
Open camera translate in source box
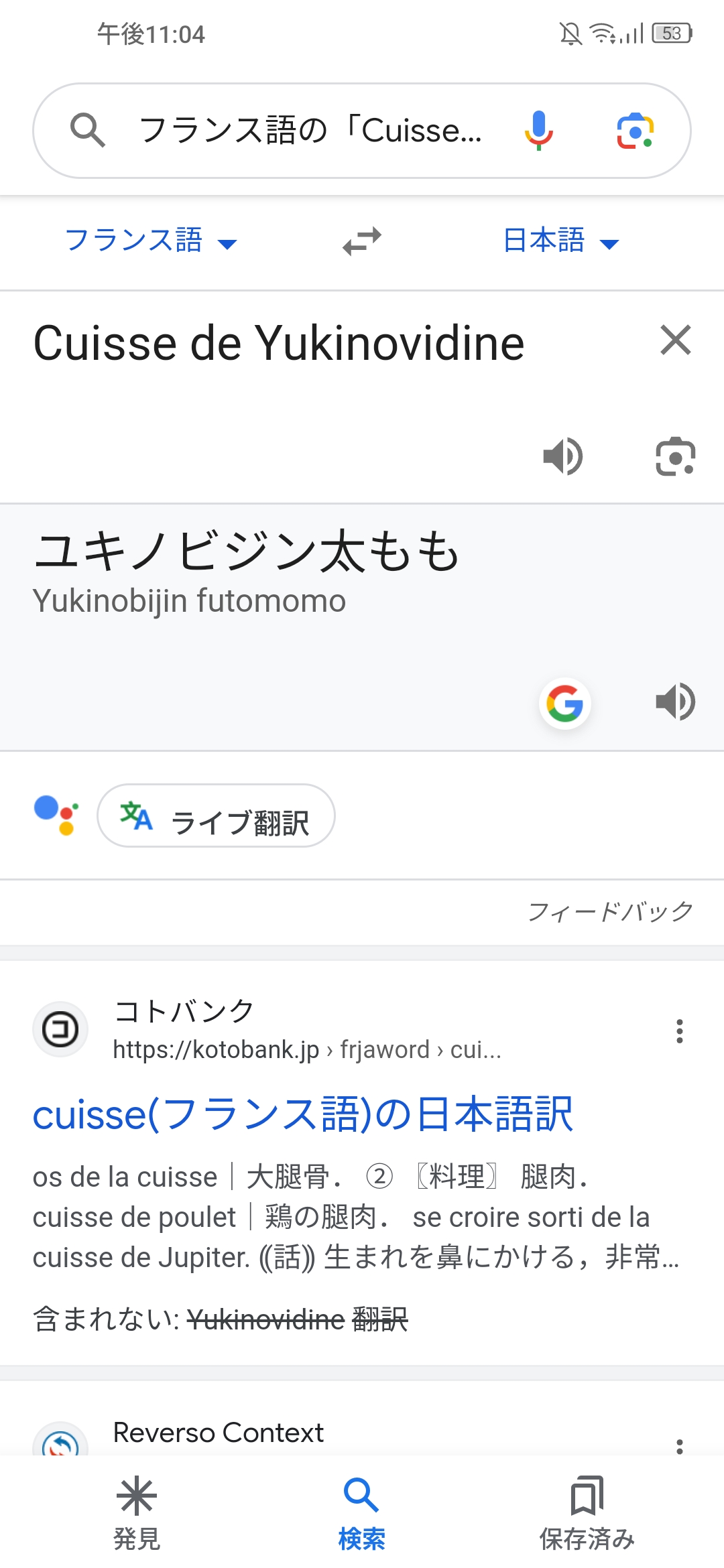675,457
